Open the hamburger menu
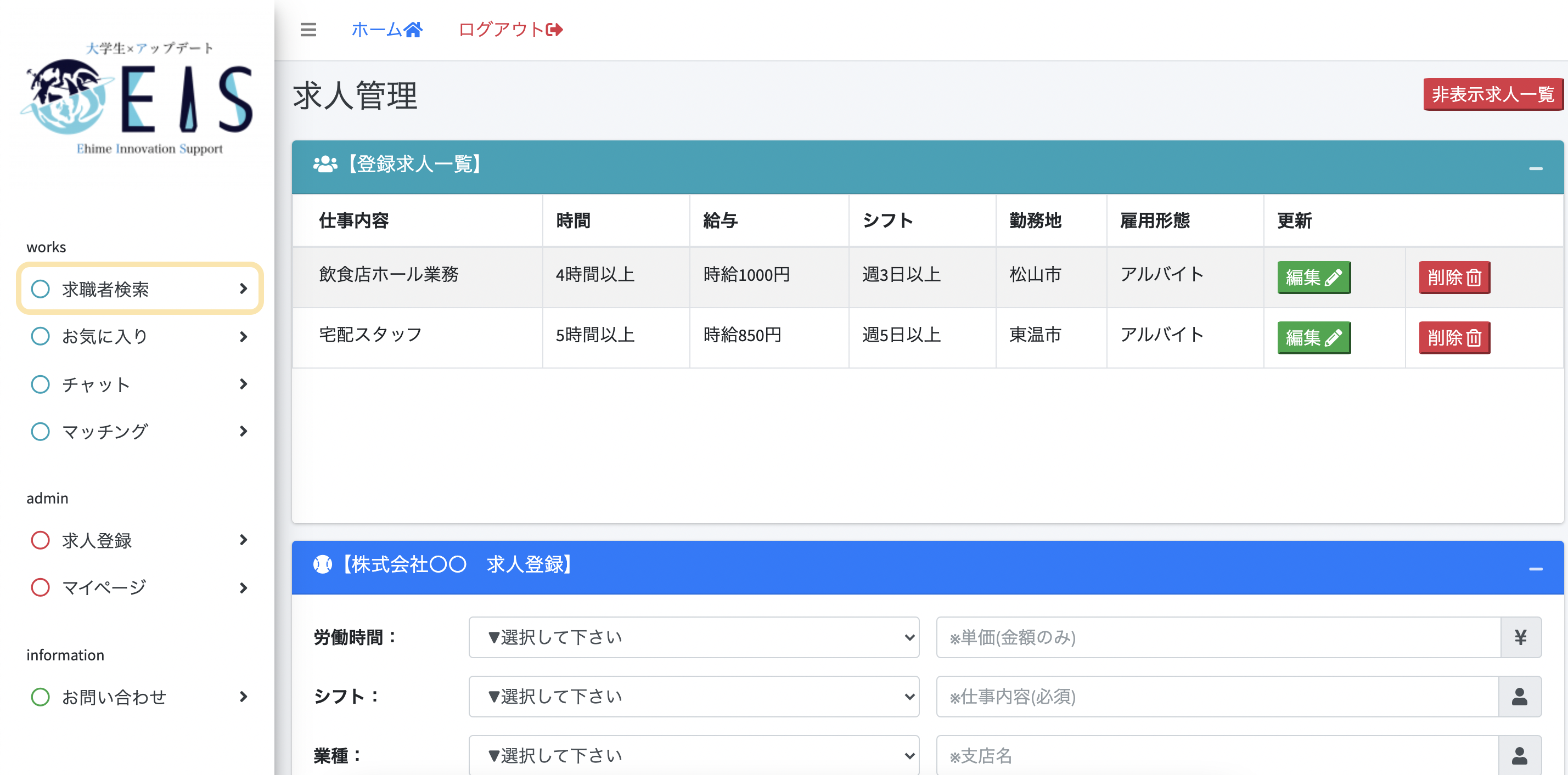Screen dimensions: 1568x775 [x=308, y=29]
